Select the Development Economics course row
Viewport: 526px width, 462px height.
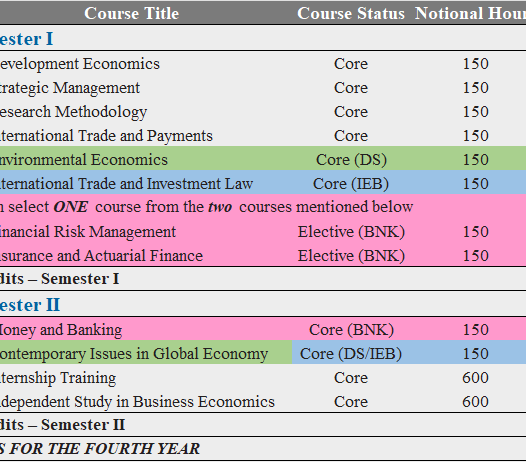coord(263,64)
